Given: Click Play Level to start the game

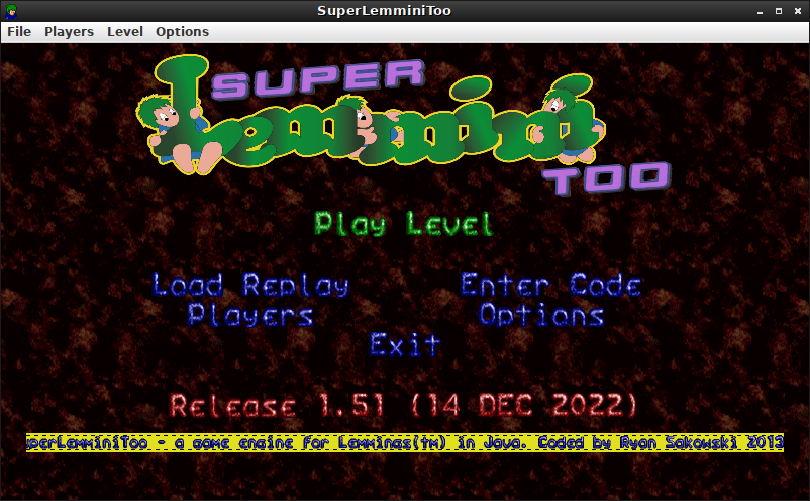Looking at the screenshot, I should (404, 224).
